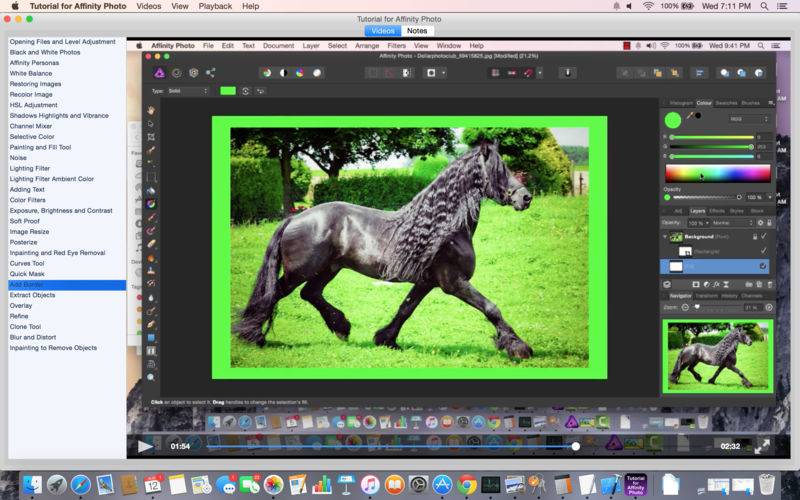Select the hand View tool
800x500 pixels.
coord(151,109)
